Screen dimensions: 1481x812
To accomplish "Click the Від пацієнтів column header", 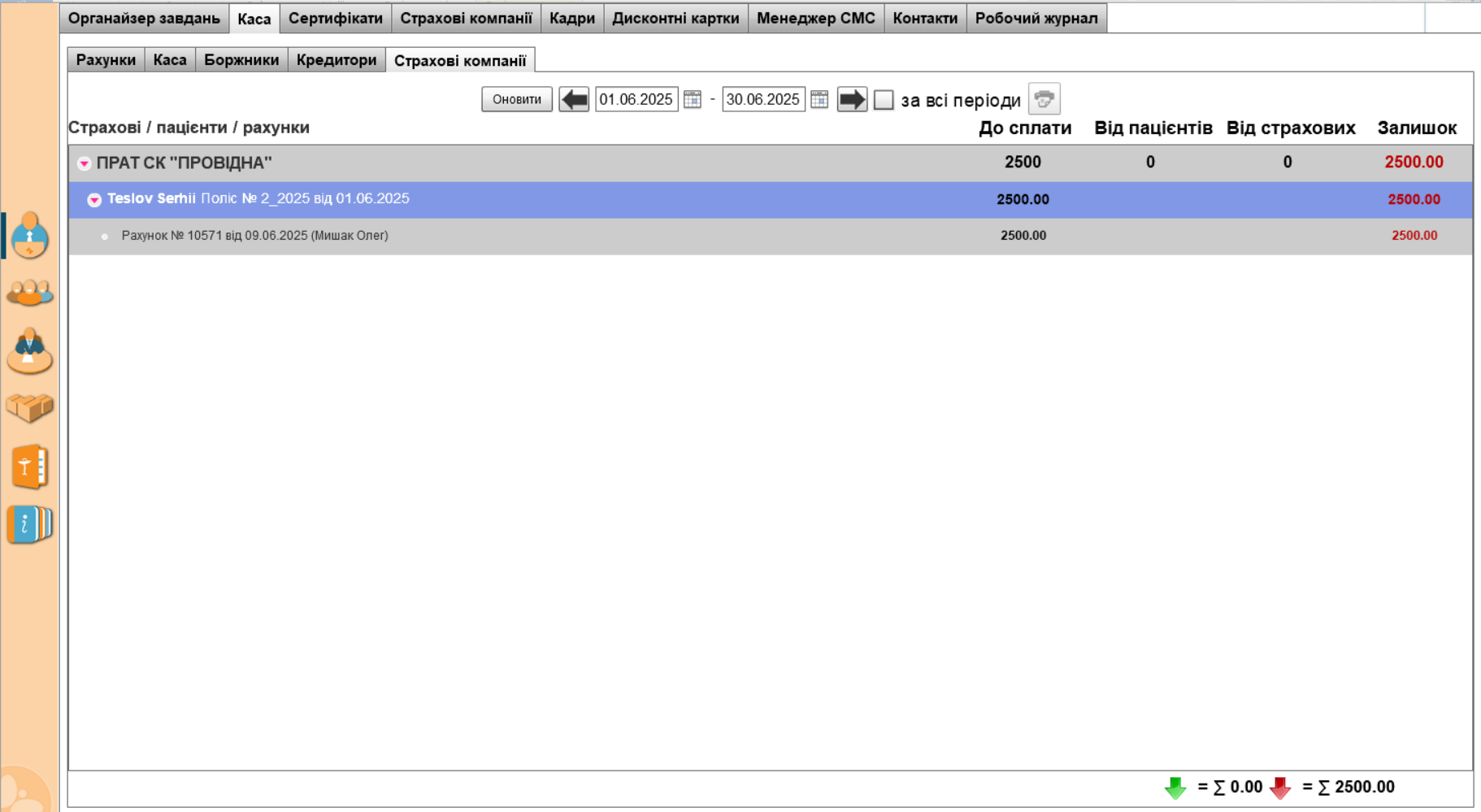I will coord(1153,128).
